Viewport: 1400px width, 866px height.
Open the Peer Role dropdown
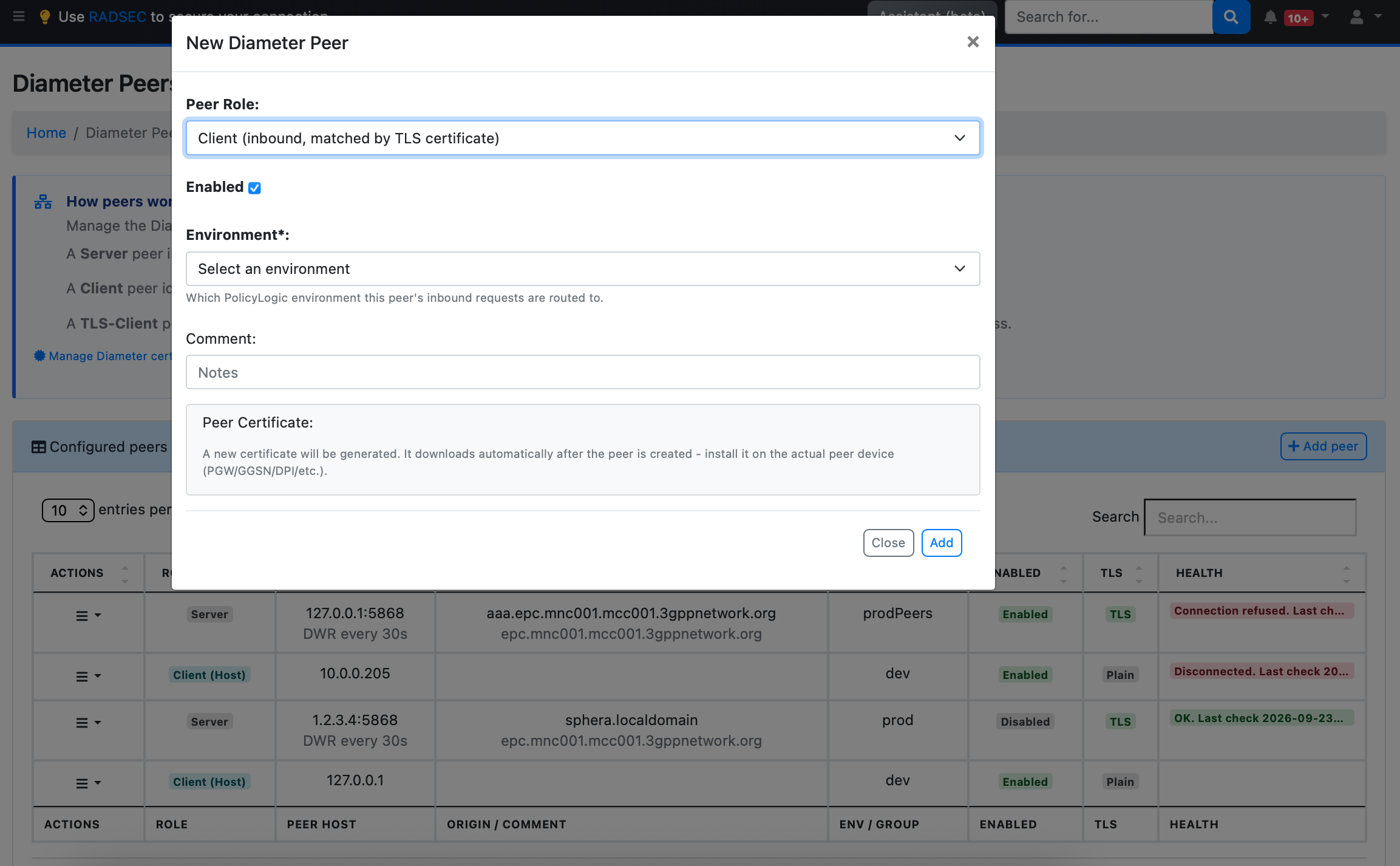pos(582,138)
